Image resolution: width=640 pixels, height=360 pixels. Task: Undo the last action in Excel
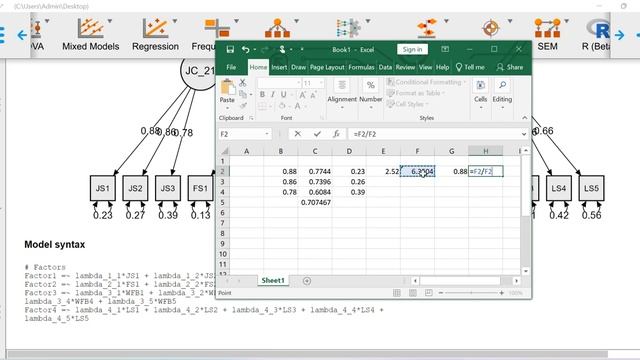(x=245, y=49)
